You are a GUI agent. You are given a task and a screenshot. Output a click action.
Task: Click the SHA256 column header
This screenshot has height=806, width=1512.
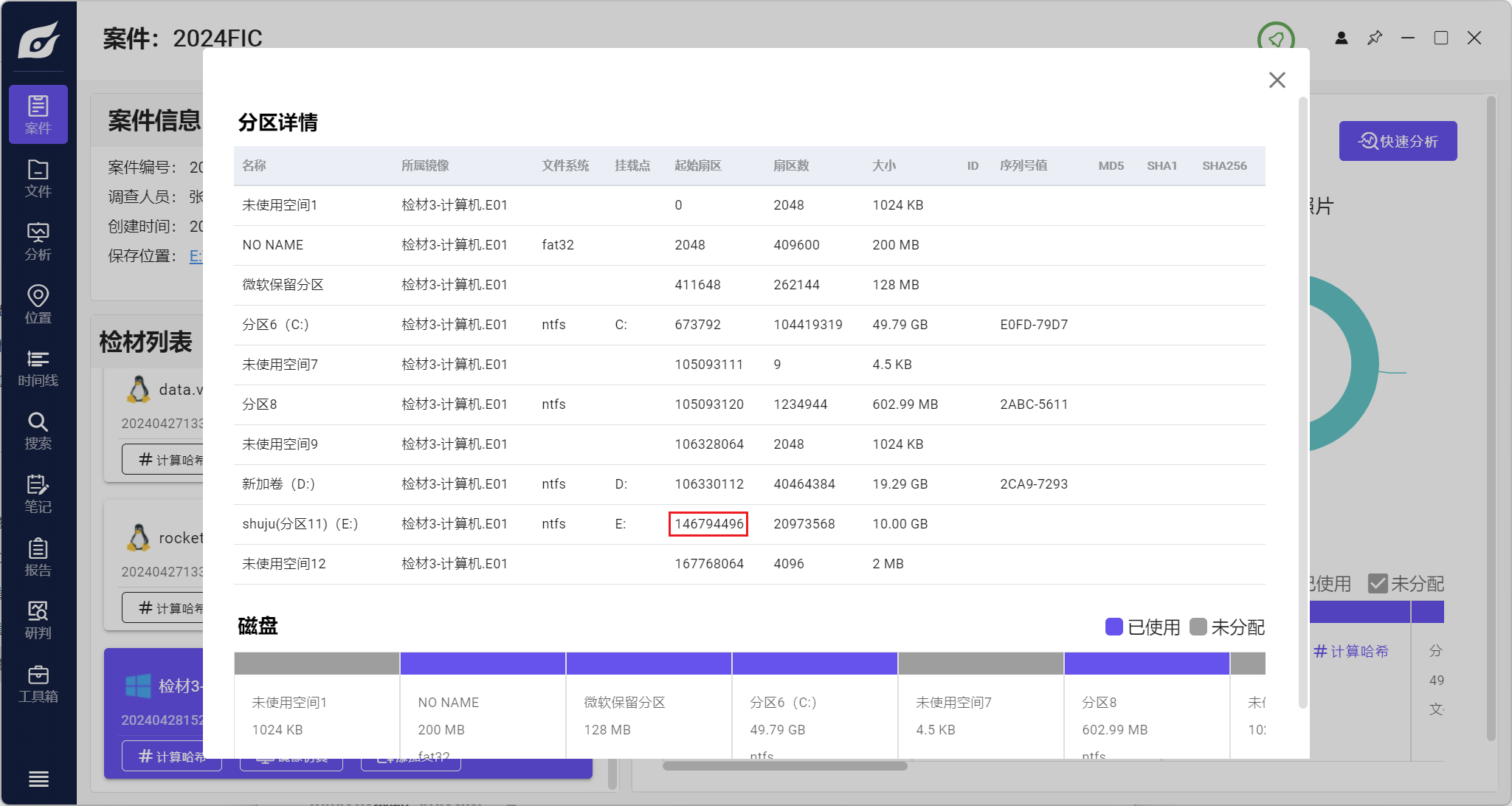(1224, 165)
